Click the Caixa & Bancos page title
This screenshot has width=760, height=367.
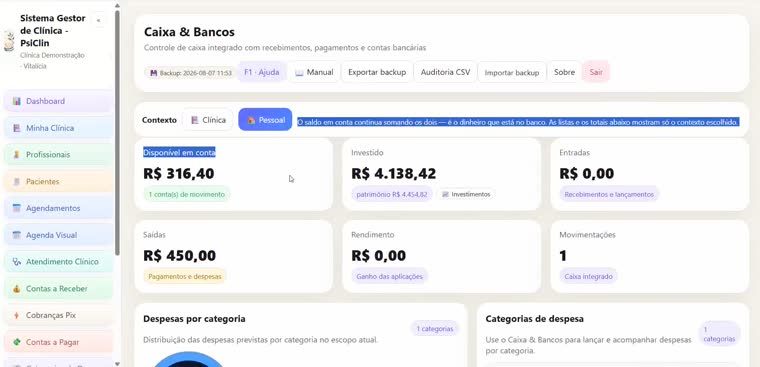pos(190,32)
